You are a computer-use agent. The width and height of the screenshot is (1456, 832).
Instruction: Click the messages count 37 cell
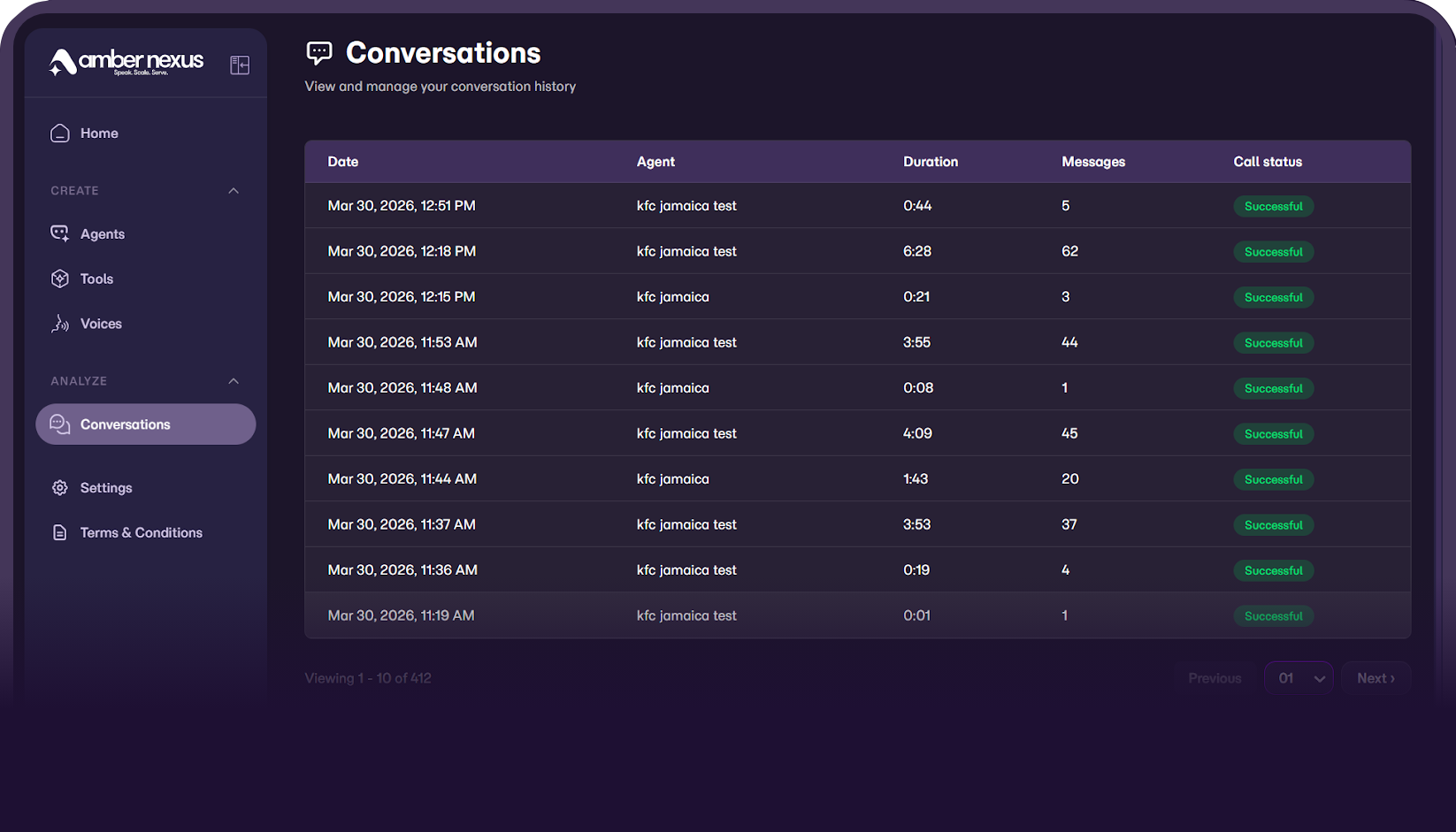pos(1069,524)
